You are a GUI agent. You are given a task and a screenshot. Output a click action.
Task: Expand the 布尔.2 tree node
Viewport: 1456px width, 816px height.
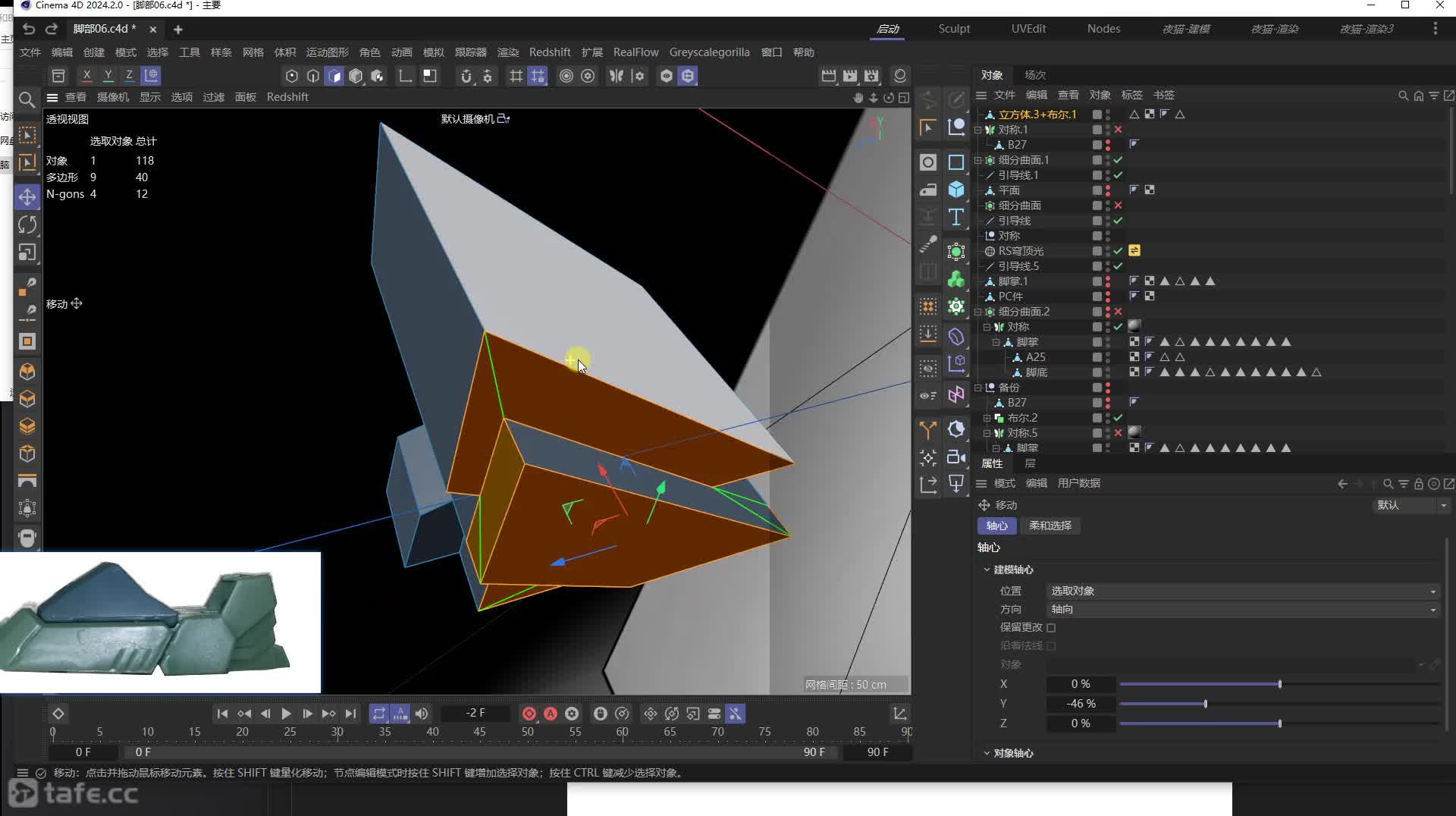pos(987,418)
